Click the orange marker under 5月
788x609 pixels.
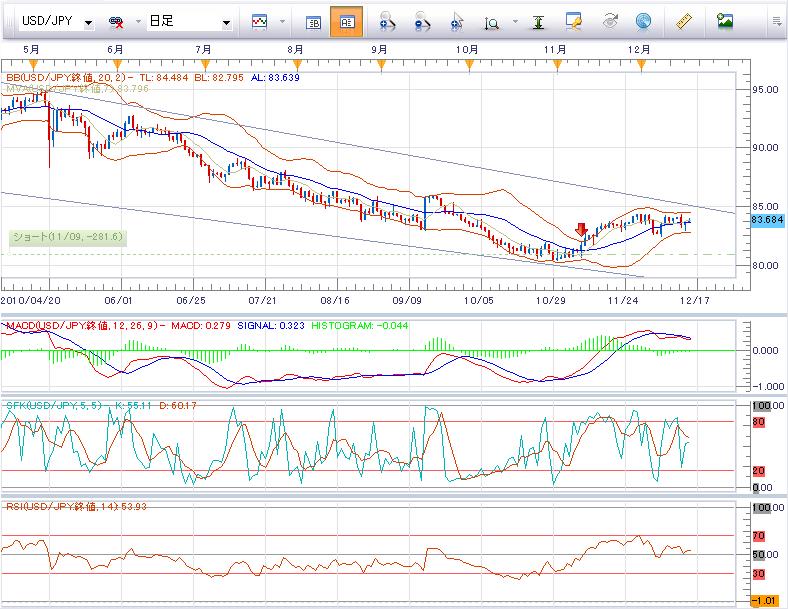[x=33, y=64]
